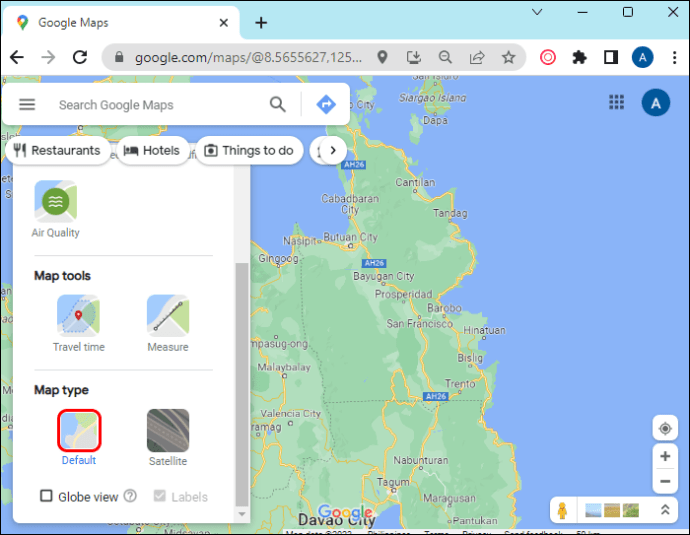Show more category chips with right chevron
The width and height of the screenshot is (690, 535).
click(x=333, y=150)
